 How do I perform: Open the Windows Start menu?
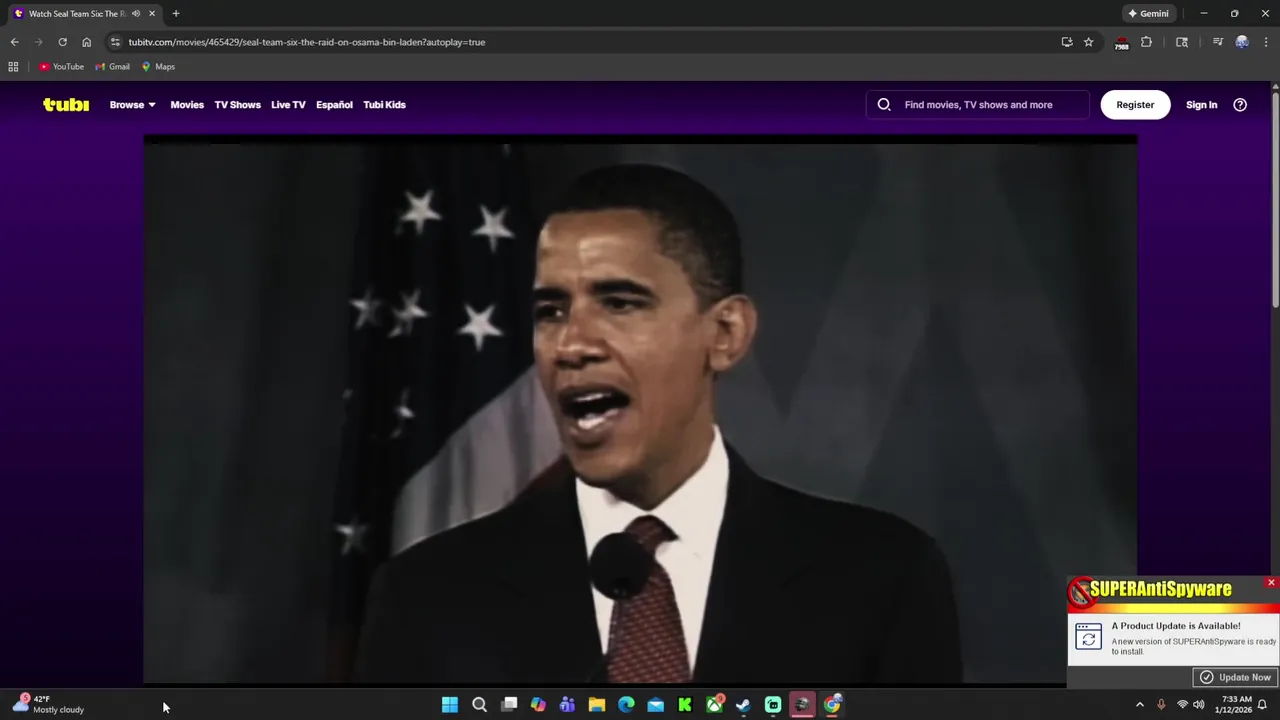click(450, 705)
